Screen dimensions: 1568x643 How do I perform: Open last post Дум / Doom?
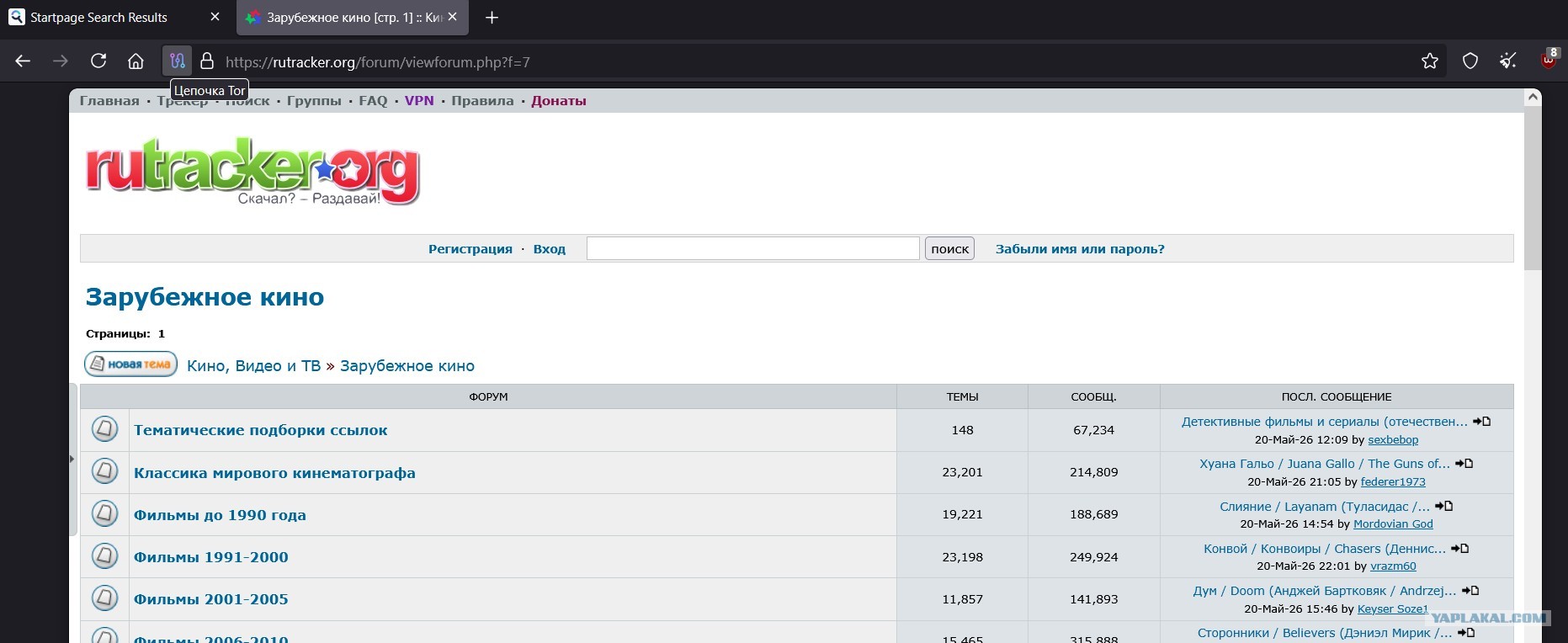pyautogui.click(x=1325, y=591)
